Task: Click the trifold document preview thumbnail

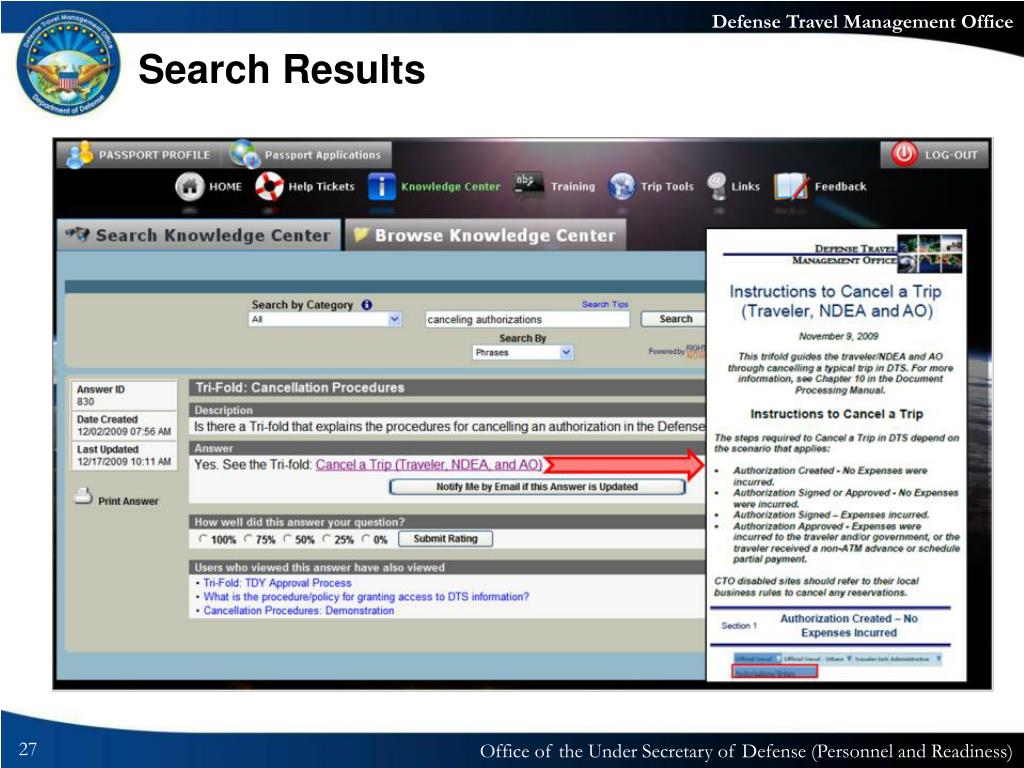Action: pyautogui.click(x=836, y=455)
